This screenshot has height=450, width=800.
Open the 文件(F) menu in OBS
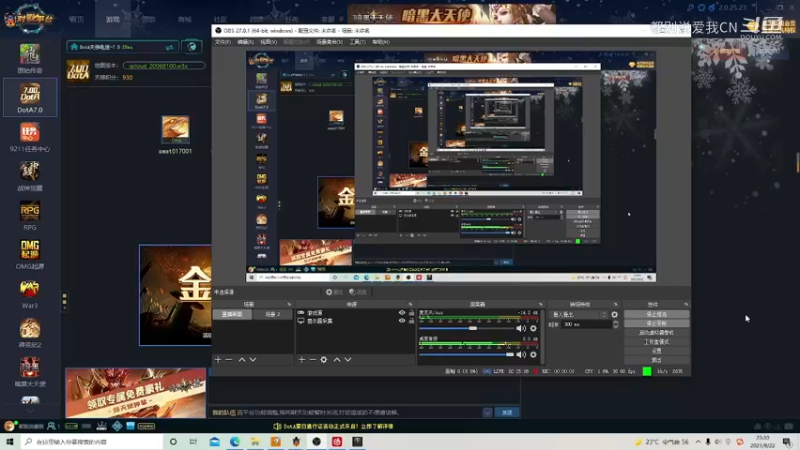pos(222,42)
